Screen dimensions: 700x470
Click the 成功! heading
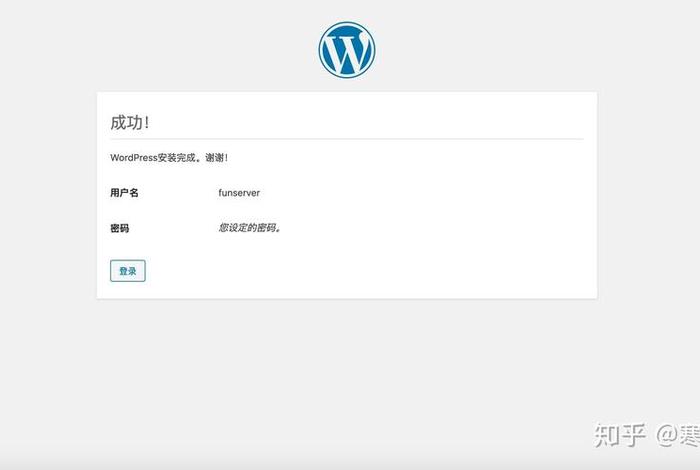pos(130,123)
